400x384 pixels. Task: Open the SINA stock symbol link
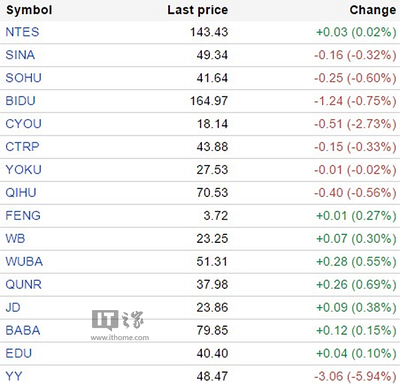(x=20, y=55)
